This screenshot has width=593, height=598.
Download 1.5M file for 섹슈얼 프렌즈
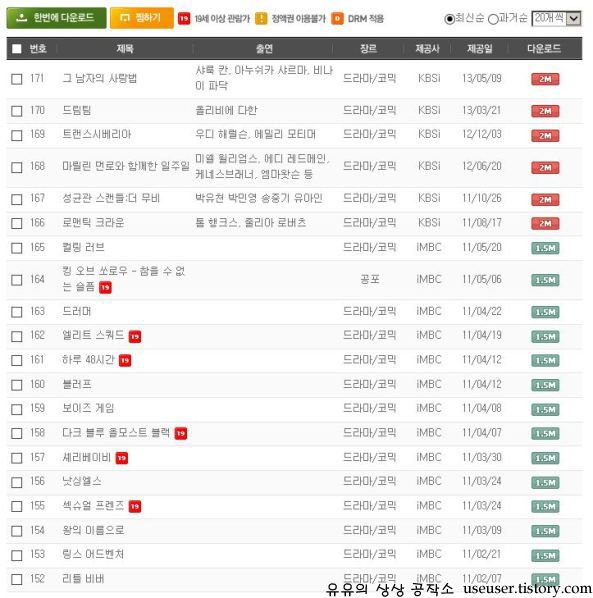tap(545, 506)
